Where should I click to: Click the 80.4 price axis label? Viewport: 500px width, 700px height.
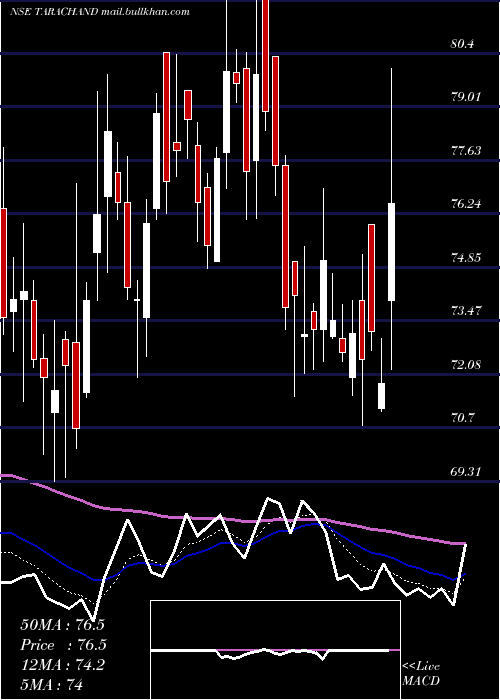click(x=462, y=44)
